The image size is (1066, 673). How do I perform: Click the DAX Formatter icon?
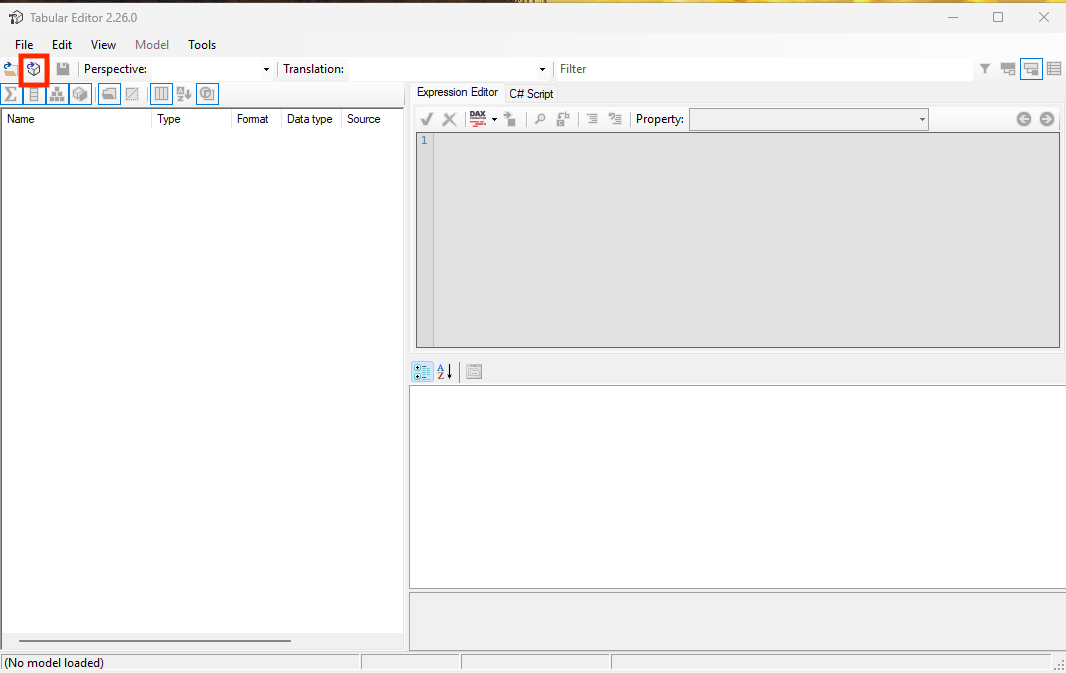click(478, 119)
